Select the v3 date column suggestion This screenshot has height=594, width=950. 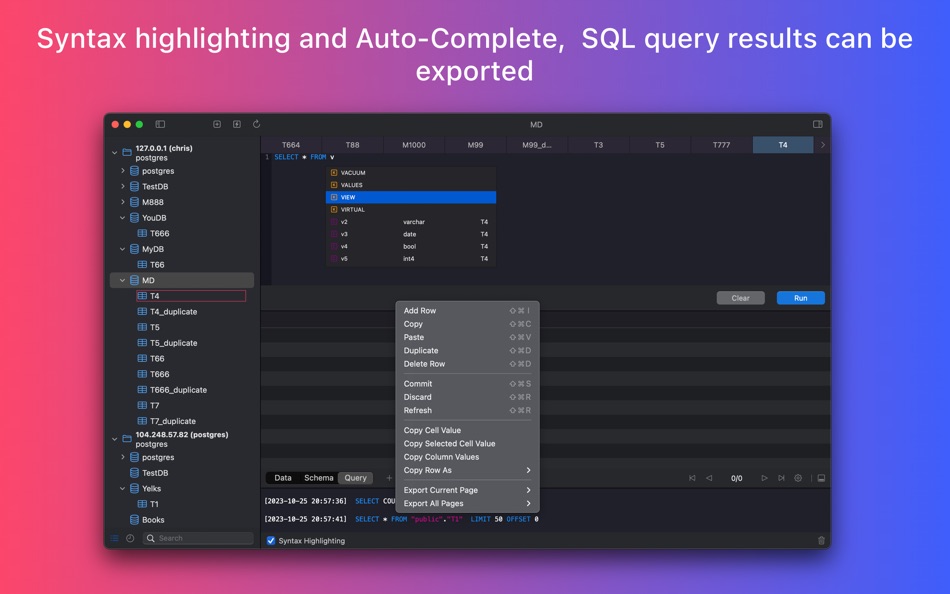coord(411,234)
